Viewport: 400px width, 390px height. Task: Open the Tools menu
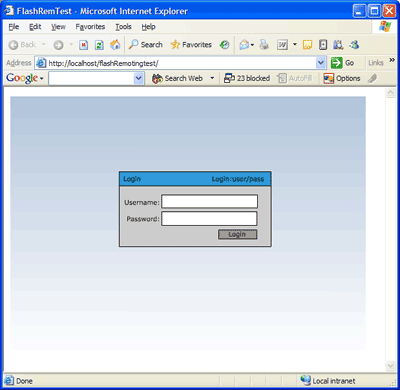pyautogui.click(x=123, y=27)
